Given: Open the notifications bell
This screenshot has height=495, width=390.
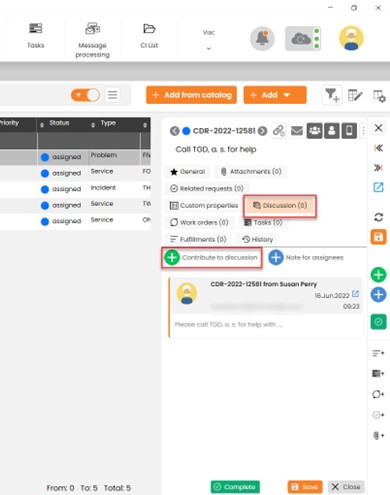Looking at the screenshot, I should coord(262,38).
